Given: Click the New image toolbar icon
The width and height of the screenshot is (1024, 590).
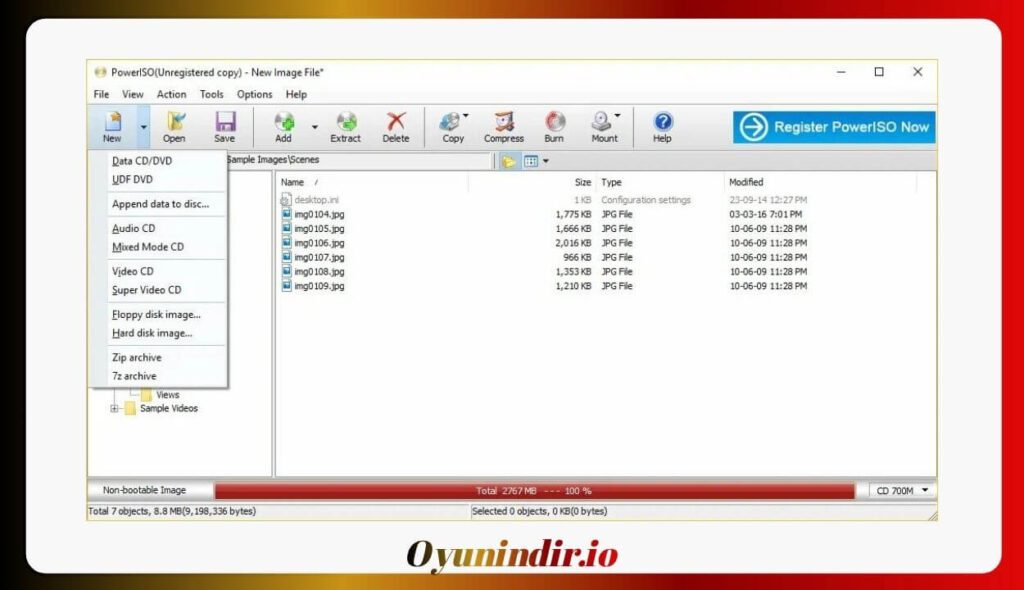Looking at the screenshot, I should 112,122.
